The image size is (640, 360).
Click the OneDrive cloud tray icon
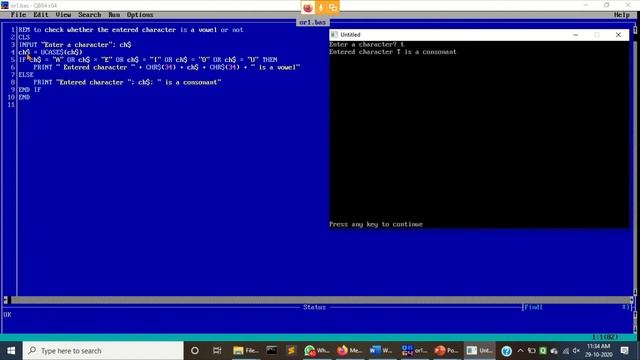click(554, 351)
